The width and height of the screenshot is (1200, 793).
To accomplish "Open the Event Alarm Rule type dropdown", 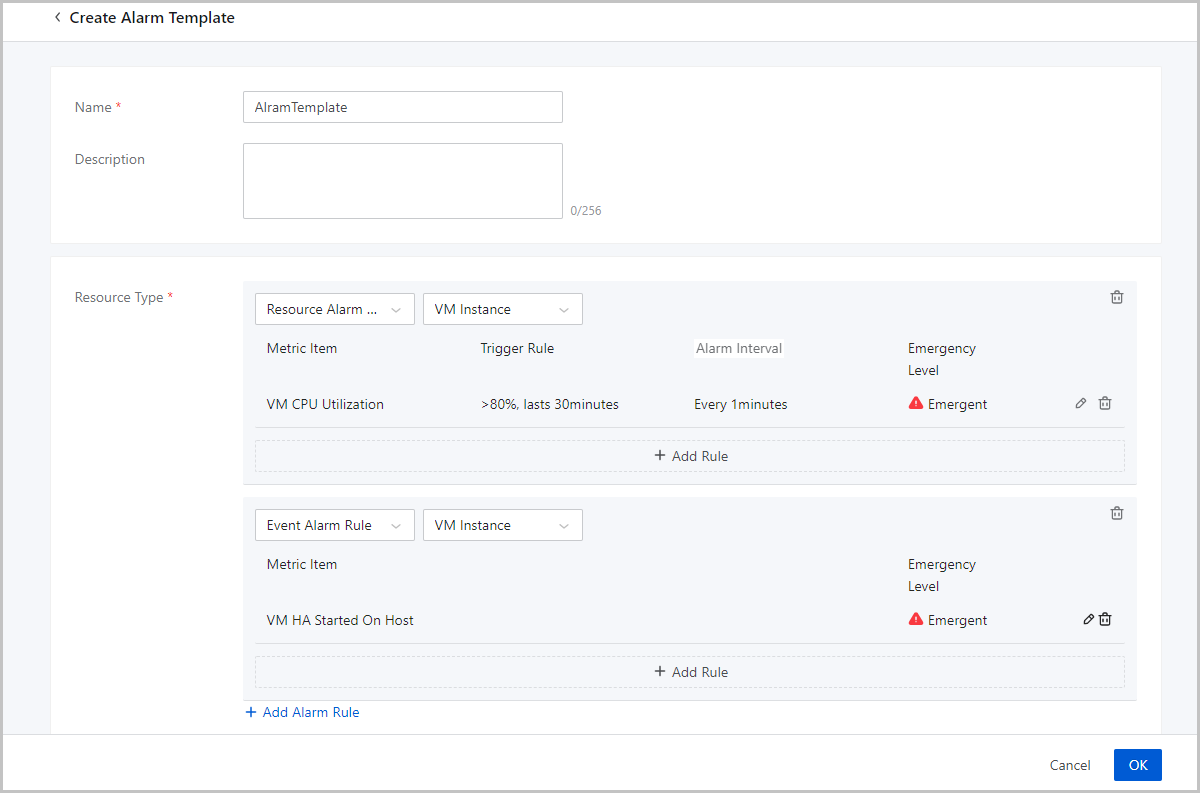I will click(335, 525).
